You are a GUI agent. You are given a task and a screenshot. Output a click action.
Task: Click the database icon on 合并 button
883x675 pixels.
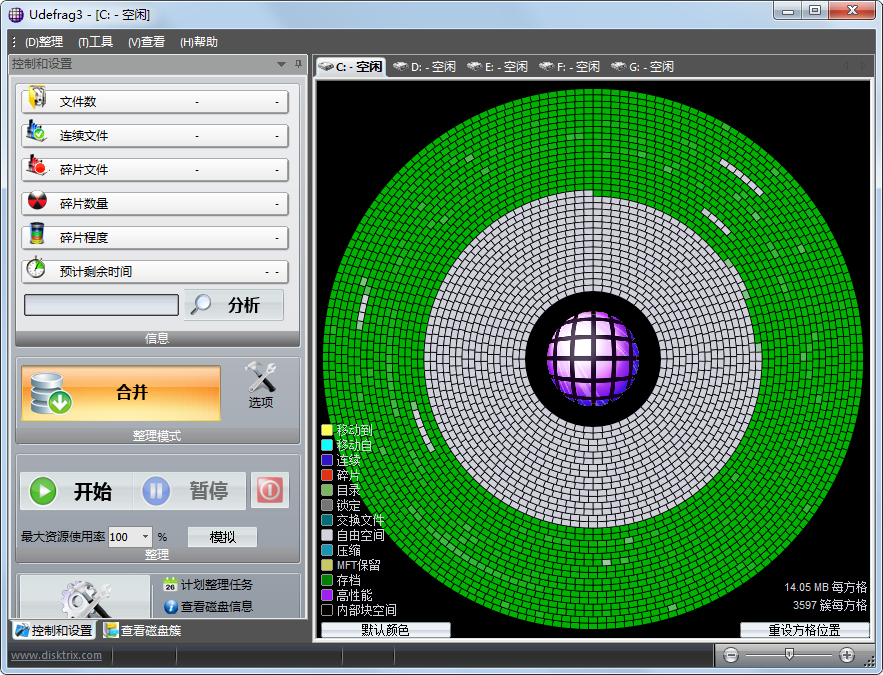(x=50, y=393)
